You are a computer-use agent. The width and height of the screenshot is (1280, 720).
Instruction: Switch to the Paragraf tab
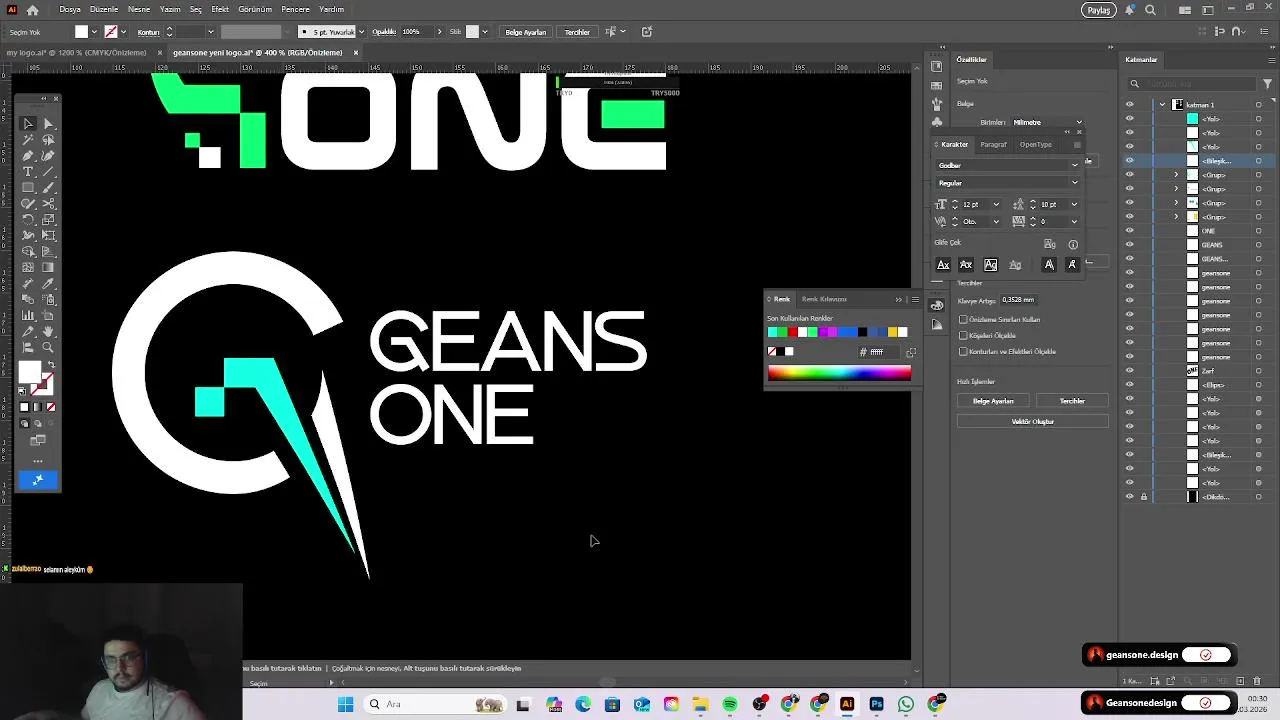pyautogui.click(x=993, y=145)
